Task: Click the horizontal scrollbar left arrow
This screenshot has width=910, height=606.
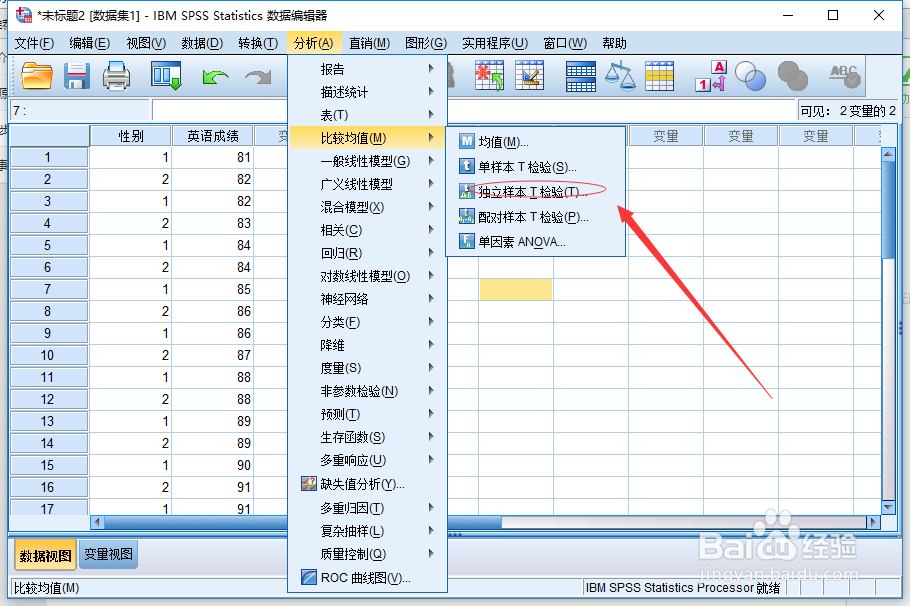Action: coord(98,522)
